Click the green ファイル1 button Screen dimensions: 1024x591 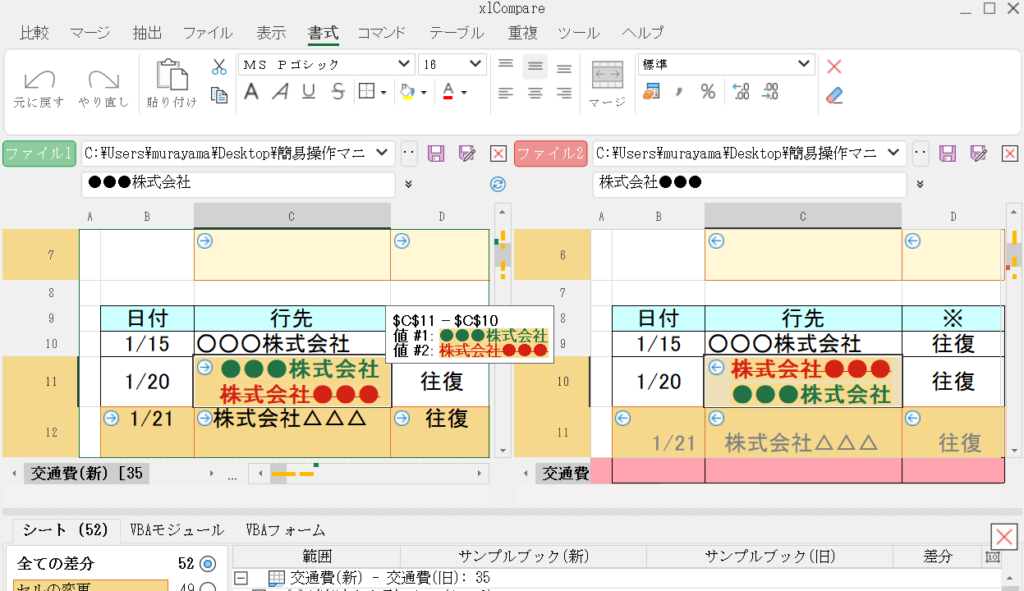pyautogui.click(x=39, y=153)
